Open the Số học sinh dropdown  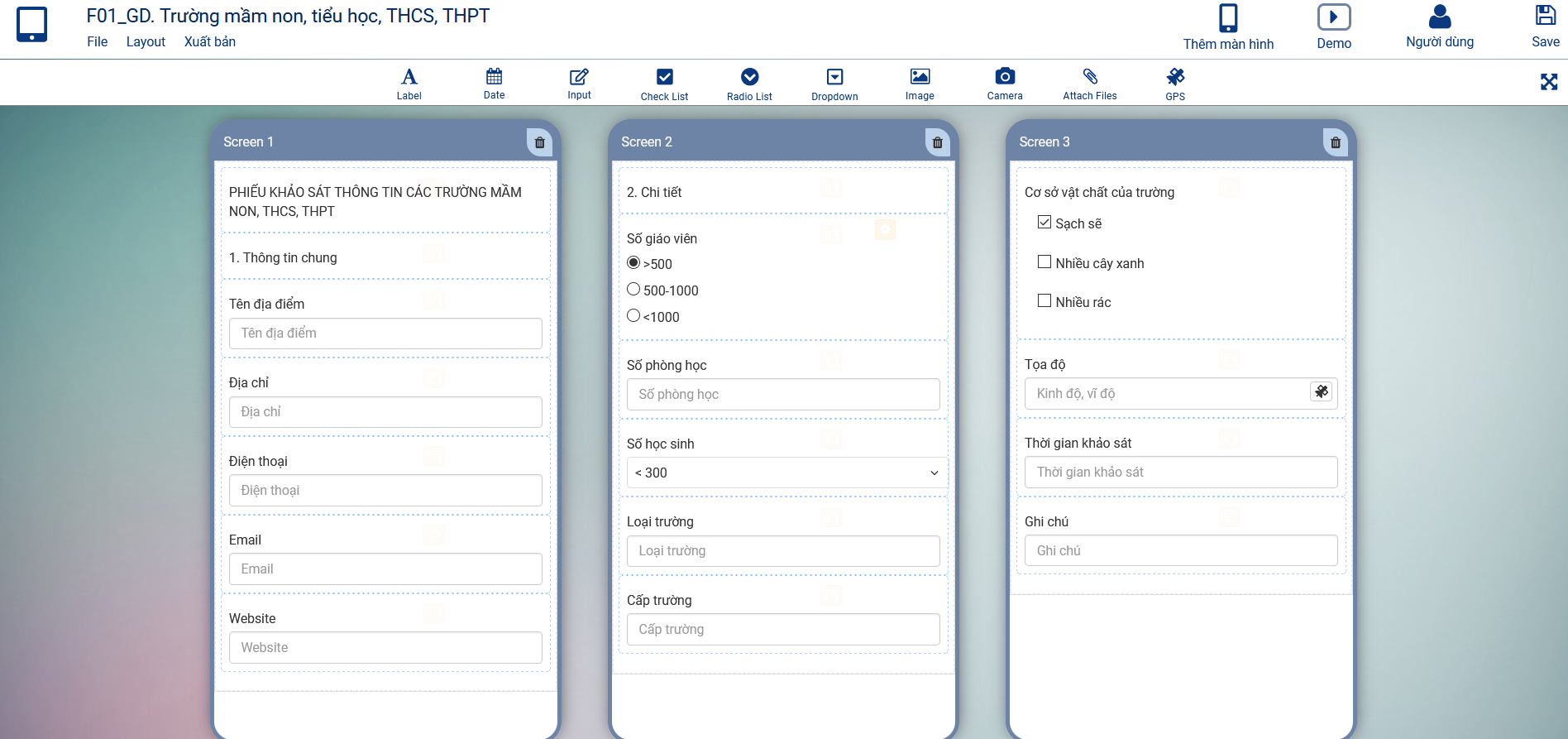783,473
